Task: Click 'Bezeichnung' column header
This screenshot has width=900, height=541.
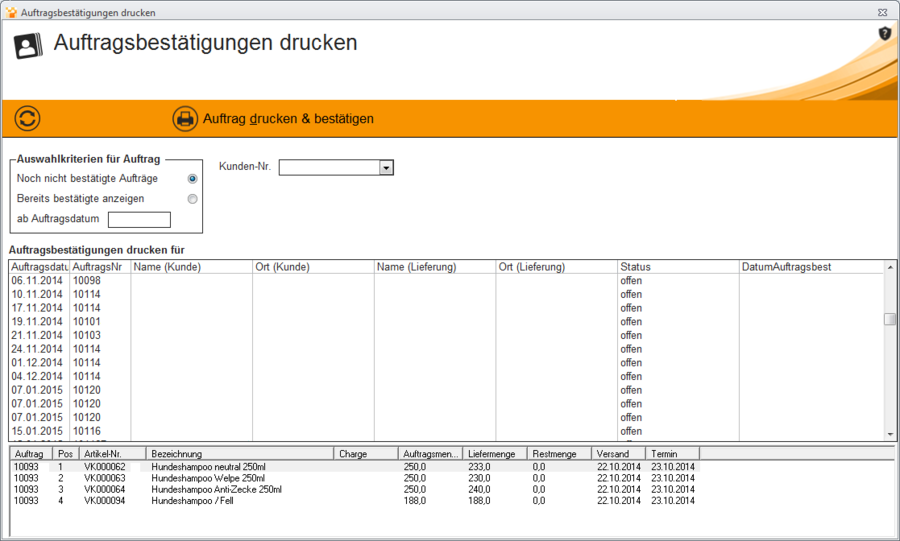Action: tap(240, 454)
